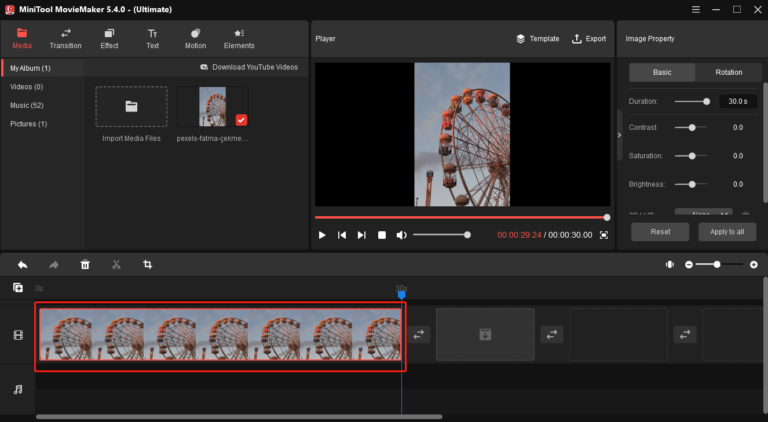Viewport: 768px width, 422px height.
Task: Click the Duration 30.0 s field
Action: [738, 101]
